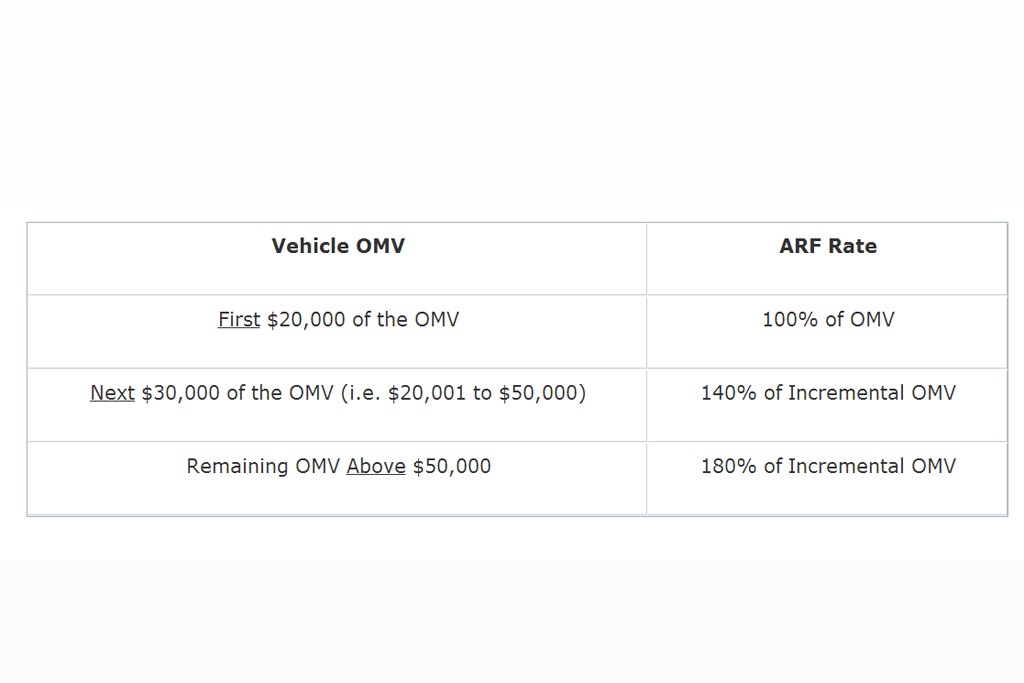Viewport: 1024px width, 683px height.
Task: Click the $20,001 value in parentheses
Action: pyautogui.click(x=427, y=392)
